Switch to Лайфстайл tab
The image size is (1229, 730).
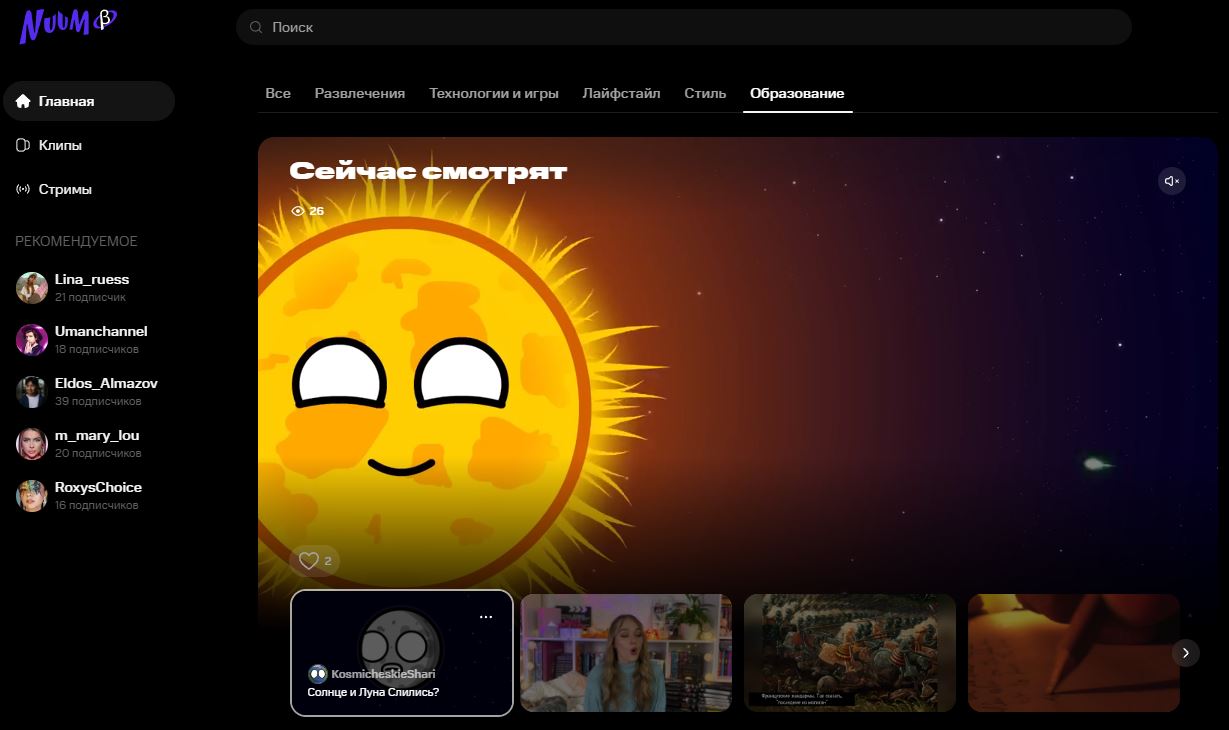[621, 93]
